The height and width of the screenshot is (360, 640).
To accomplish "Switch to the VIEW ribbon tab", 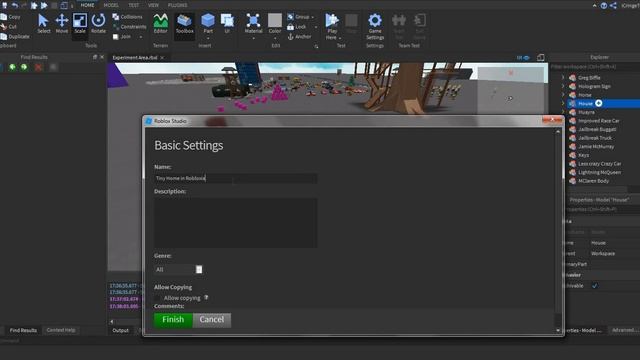I will (x=153, y=5).
